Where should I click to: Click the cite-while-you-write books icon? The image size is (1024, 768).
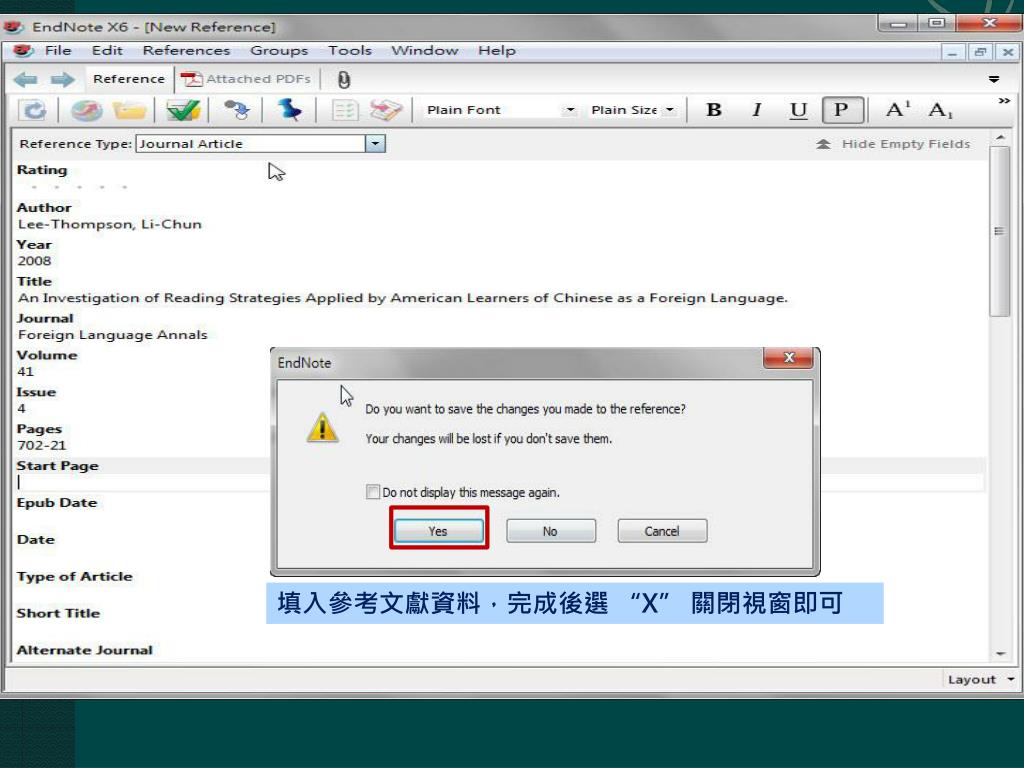tap(386, 110)
